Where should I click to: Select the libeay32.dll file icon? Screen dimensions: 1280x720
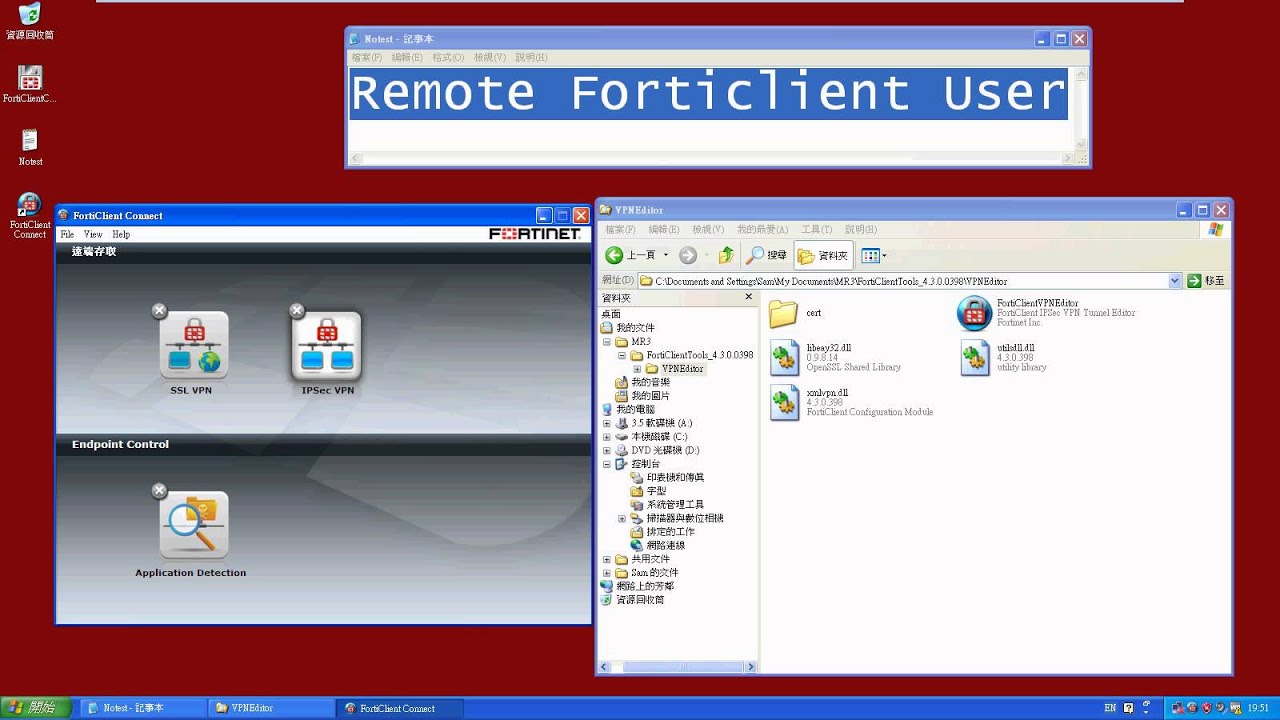point(785,358)
